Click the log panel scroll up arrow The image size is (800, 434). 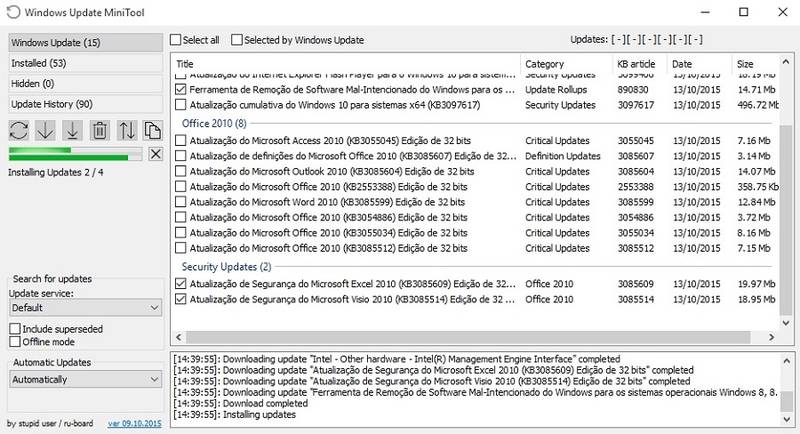point(786,361)
